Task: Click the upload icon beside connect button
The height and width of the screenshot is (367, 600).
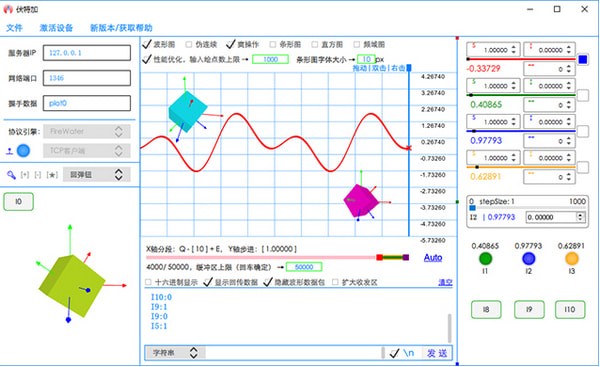Action: click(x=10, y=152)
